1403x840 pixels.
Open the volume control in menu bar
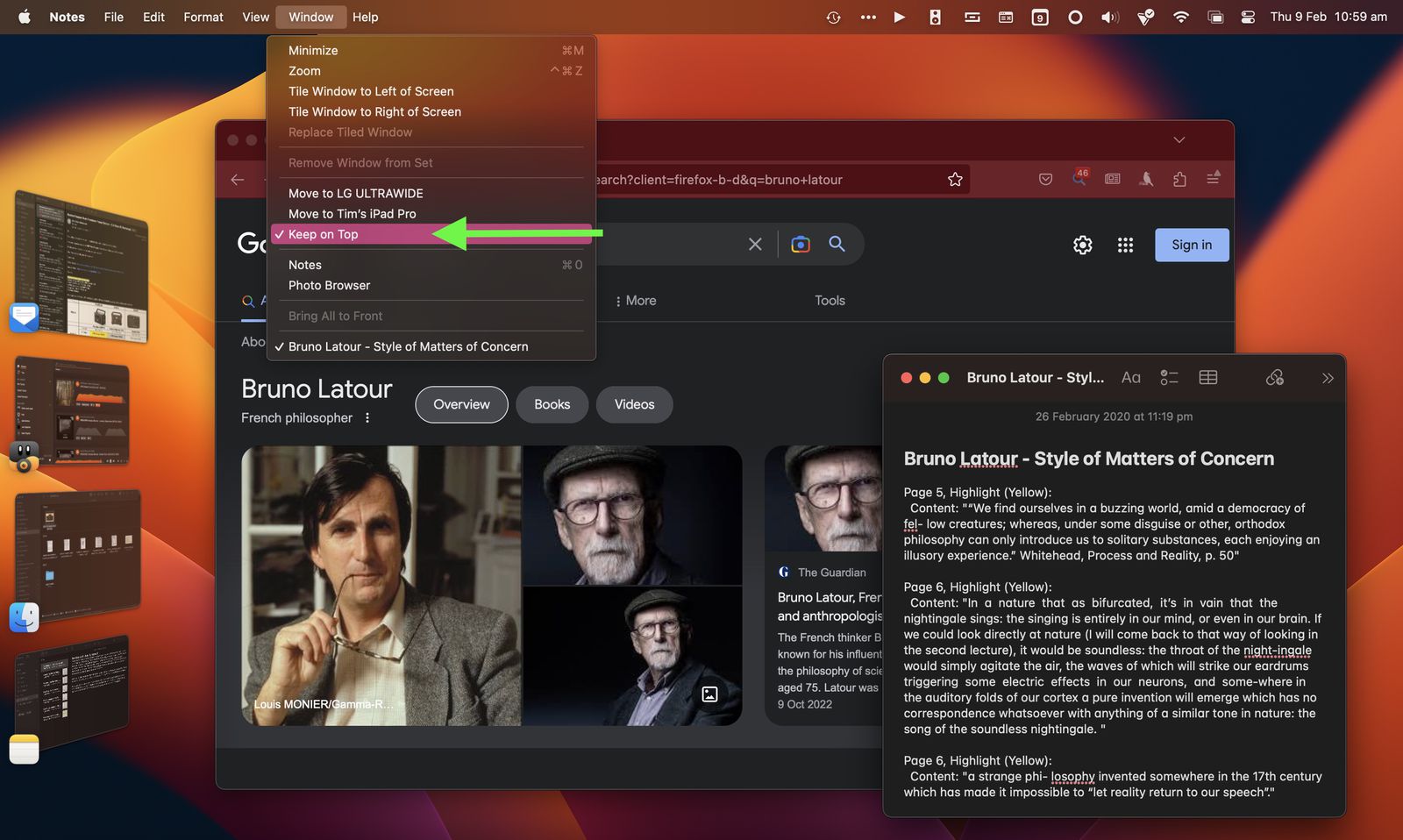(x=1109, y=18)
